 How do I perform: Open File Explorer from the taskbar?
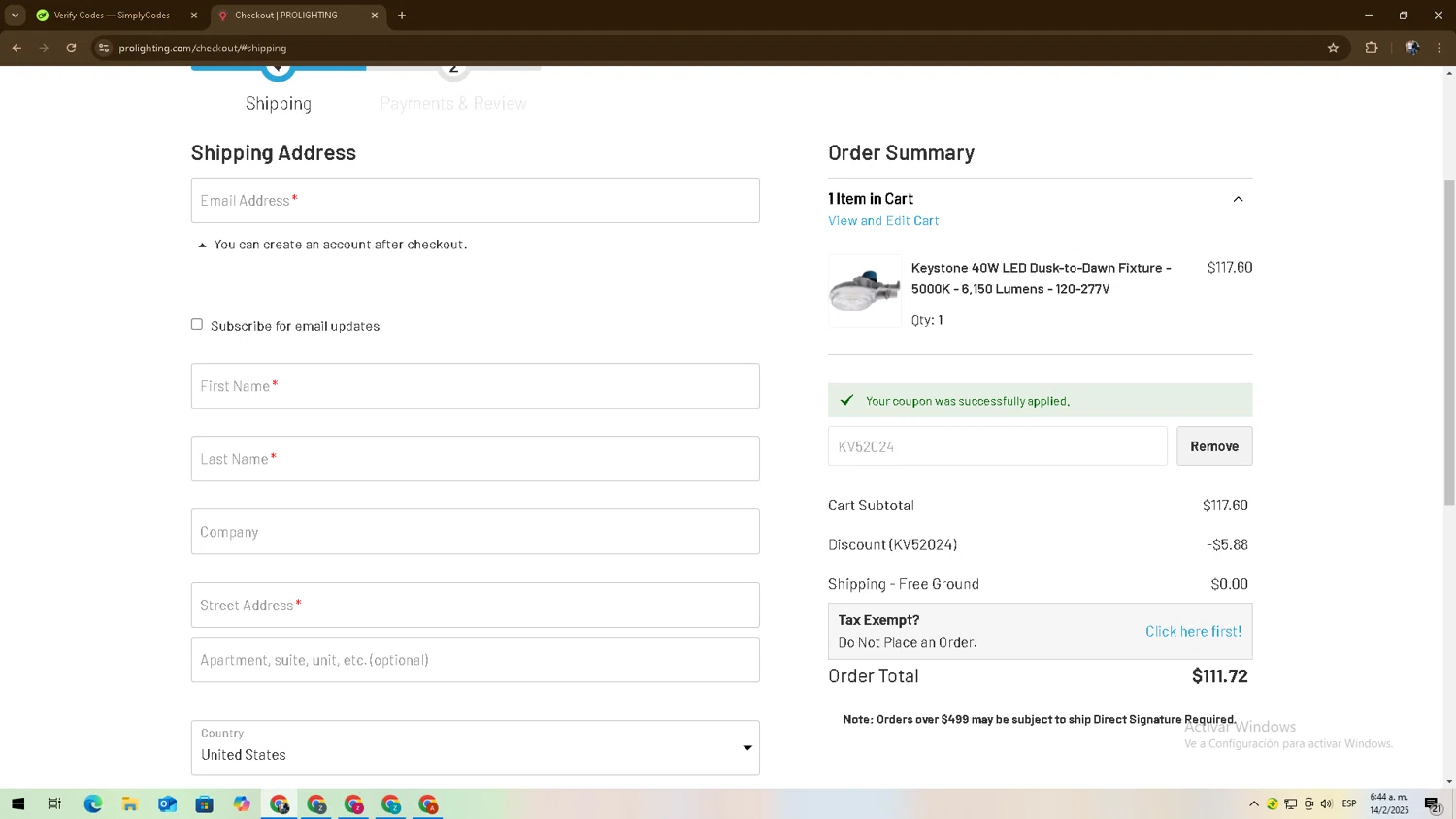[129, 804]
